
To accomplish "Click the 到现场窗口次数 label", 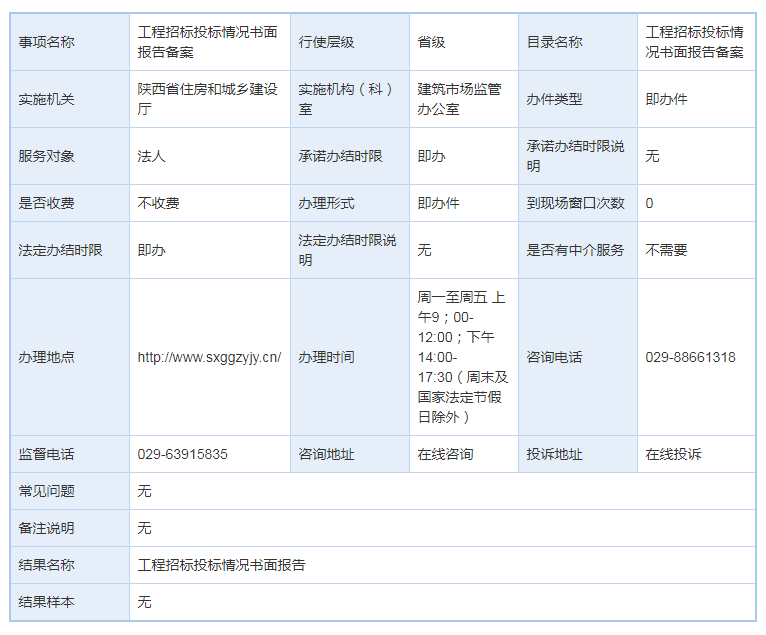I will coord(575,203).
